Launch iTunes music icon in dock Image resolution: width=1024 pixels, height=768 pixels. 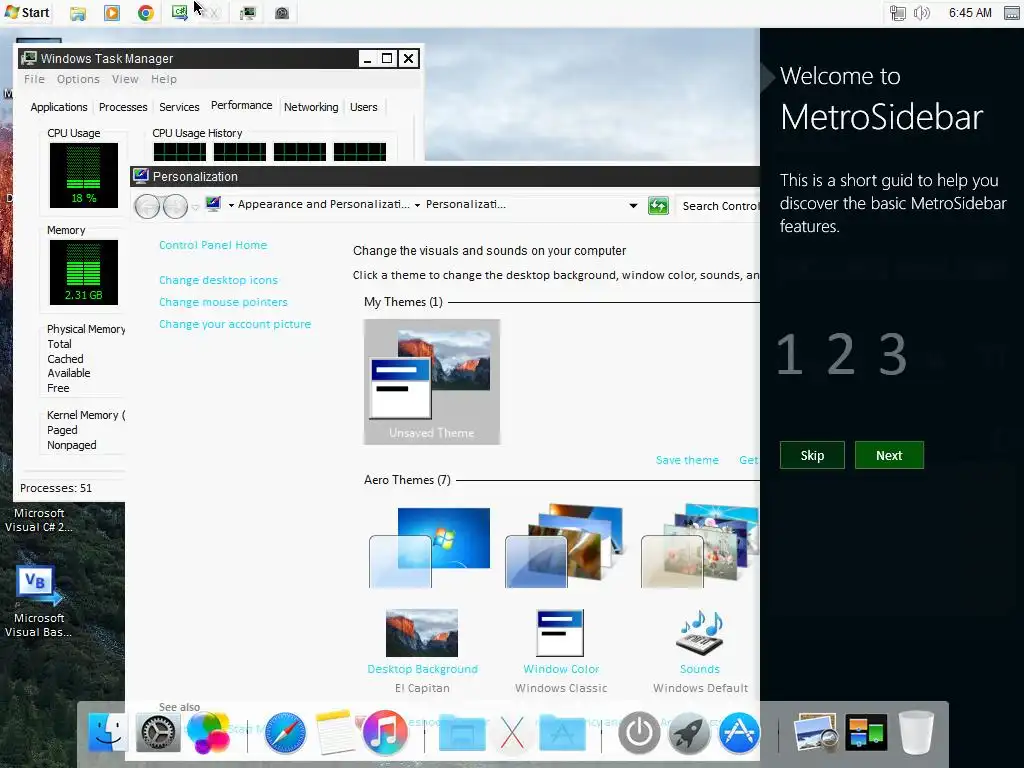coord(385,733)
